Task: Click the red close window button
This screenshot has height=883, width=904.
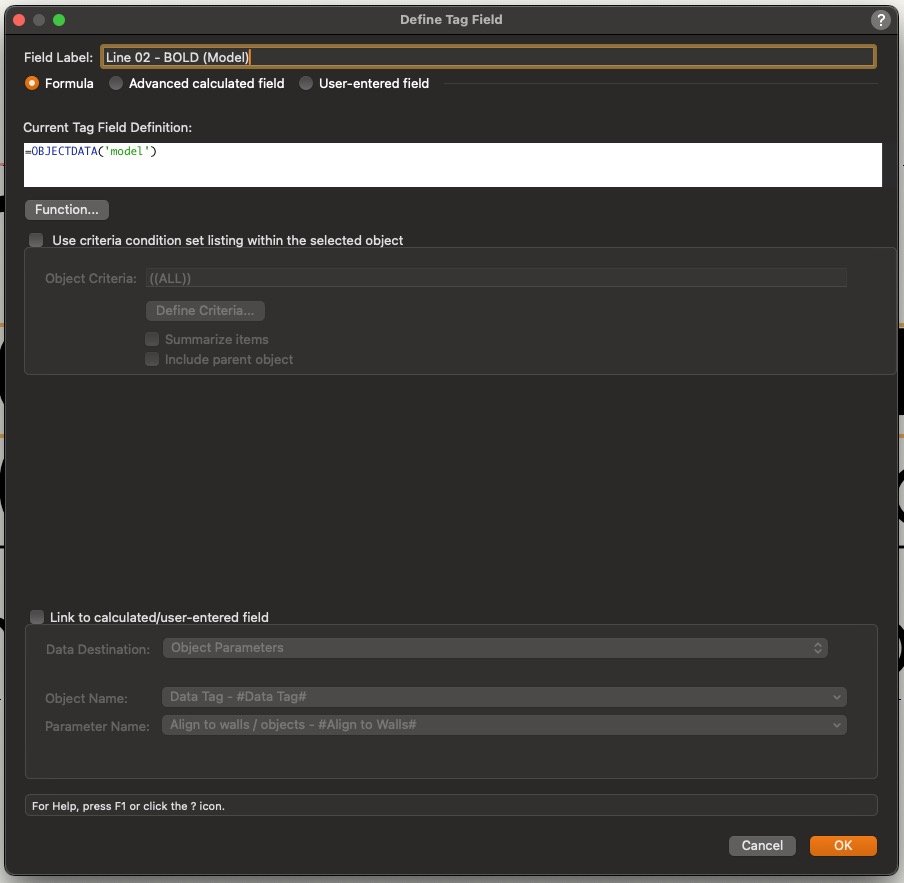Action: click(x=19, y=20)
